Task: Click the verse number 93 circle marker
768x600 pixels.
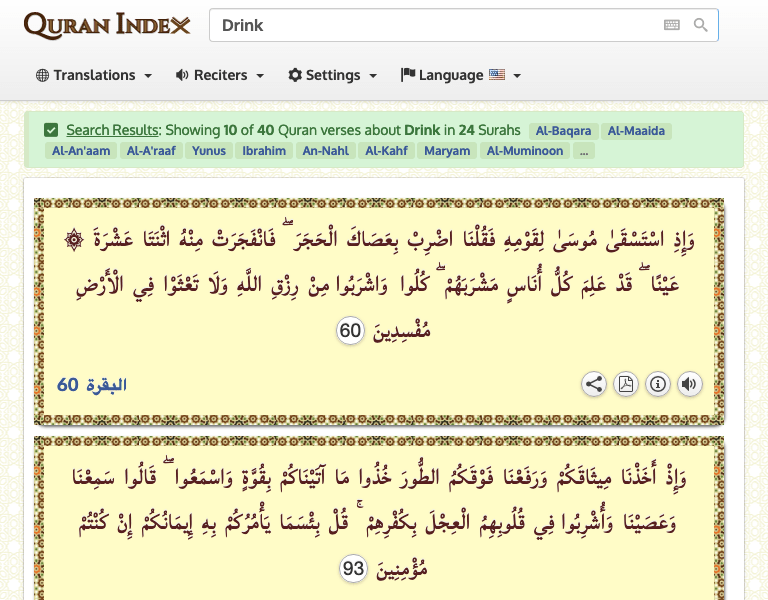Action: 353,569
